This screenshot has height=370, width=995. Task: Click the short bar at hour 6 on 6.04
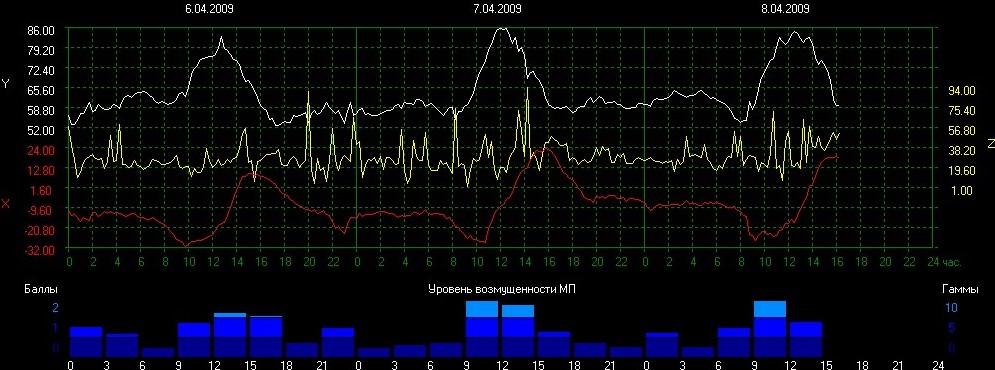click(157, 352)
